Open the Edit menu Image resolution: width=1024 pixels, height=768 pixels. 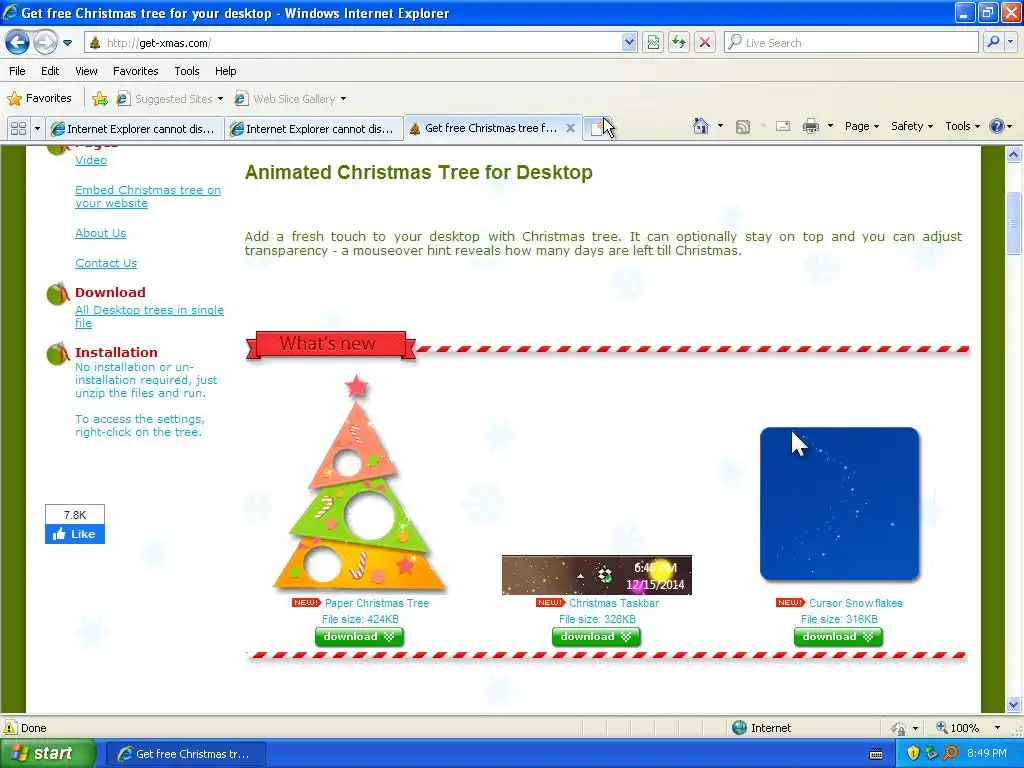point(50,71)
